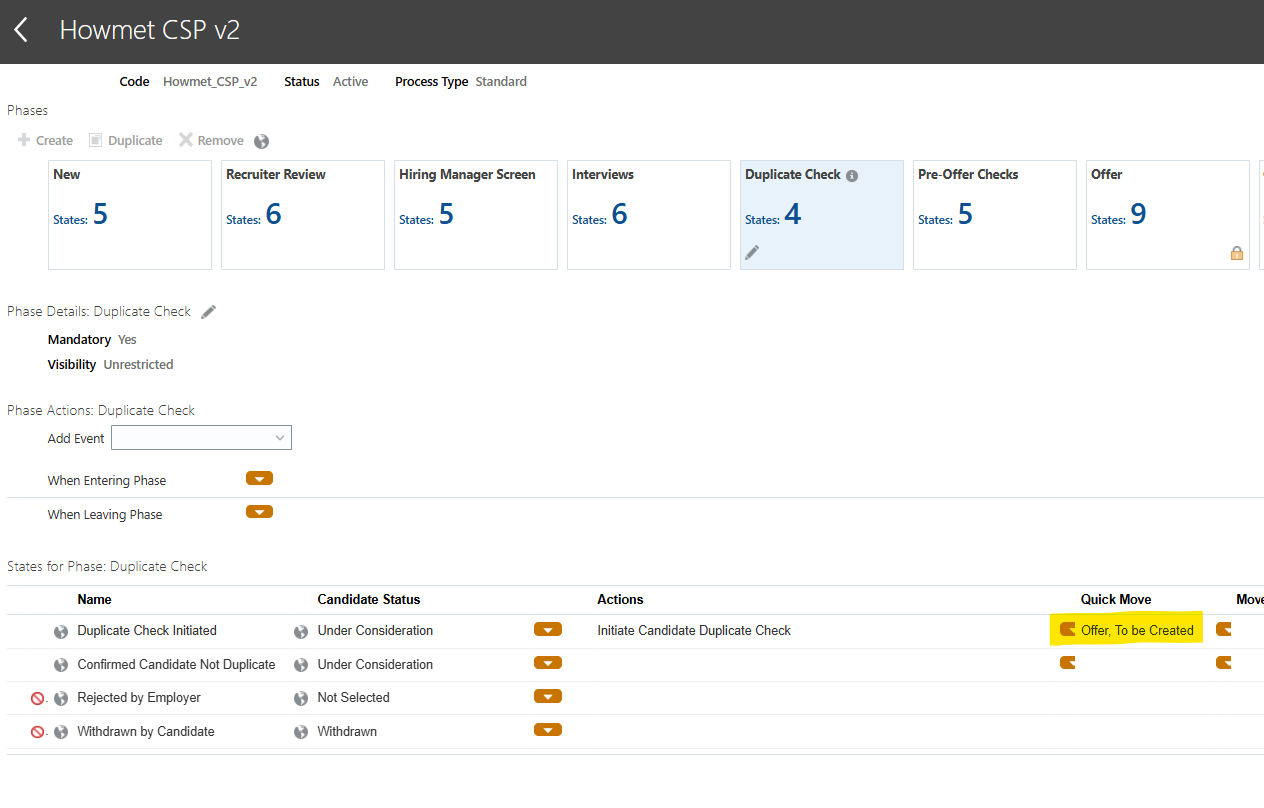Select the New phase card
Viewport: 1264px width, 808px height.
click(x=130, y=215)
